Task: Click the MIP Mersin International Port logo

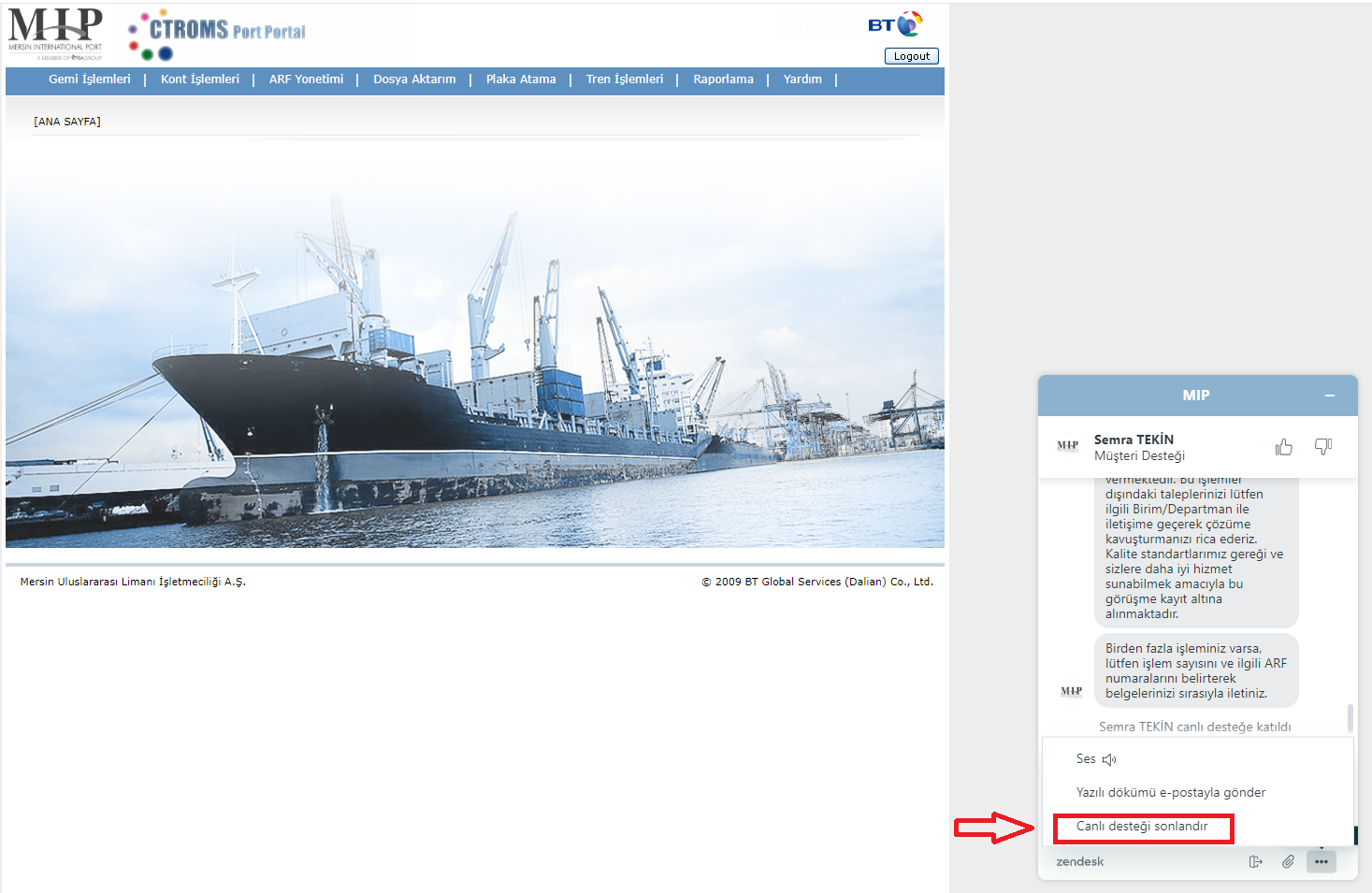Action: tap(55, 34)
